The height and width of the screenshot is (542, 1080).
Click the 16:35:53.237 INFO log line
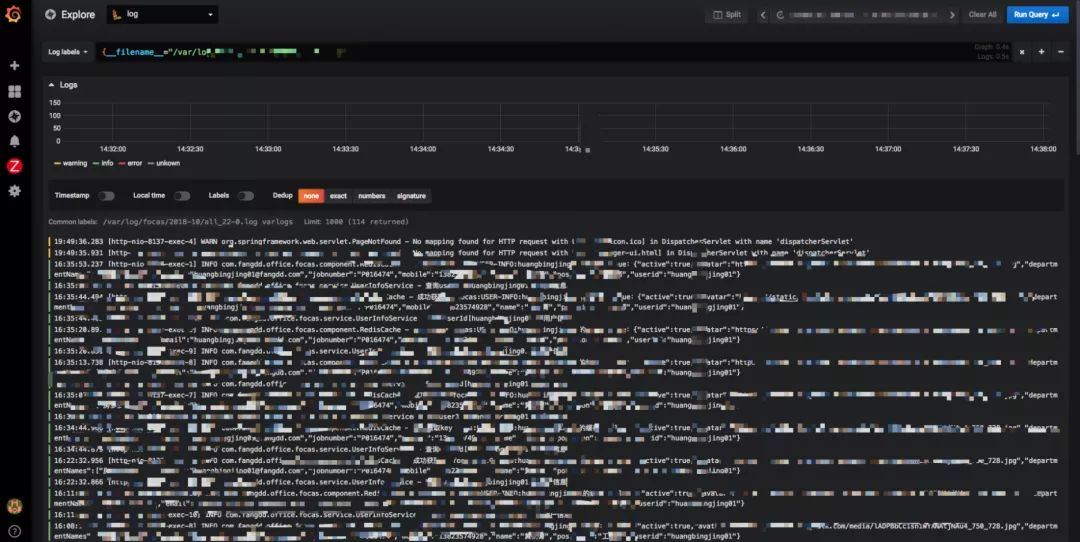pyautogui.click(x=554, y=269)
